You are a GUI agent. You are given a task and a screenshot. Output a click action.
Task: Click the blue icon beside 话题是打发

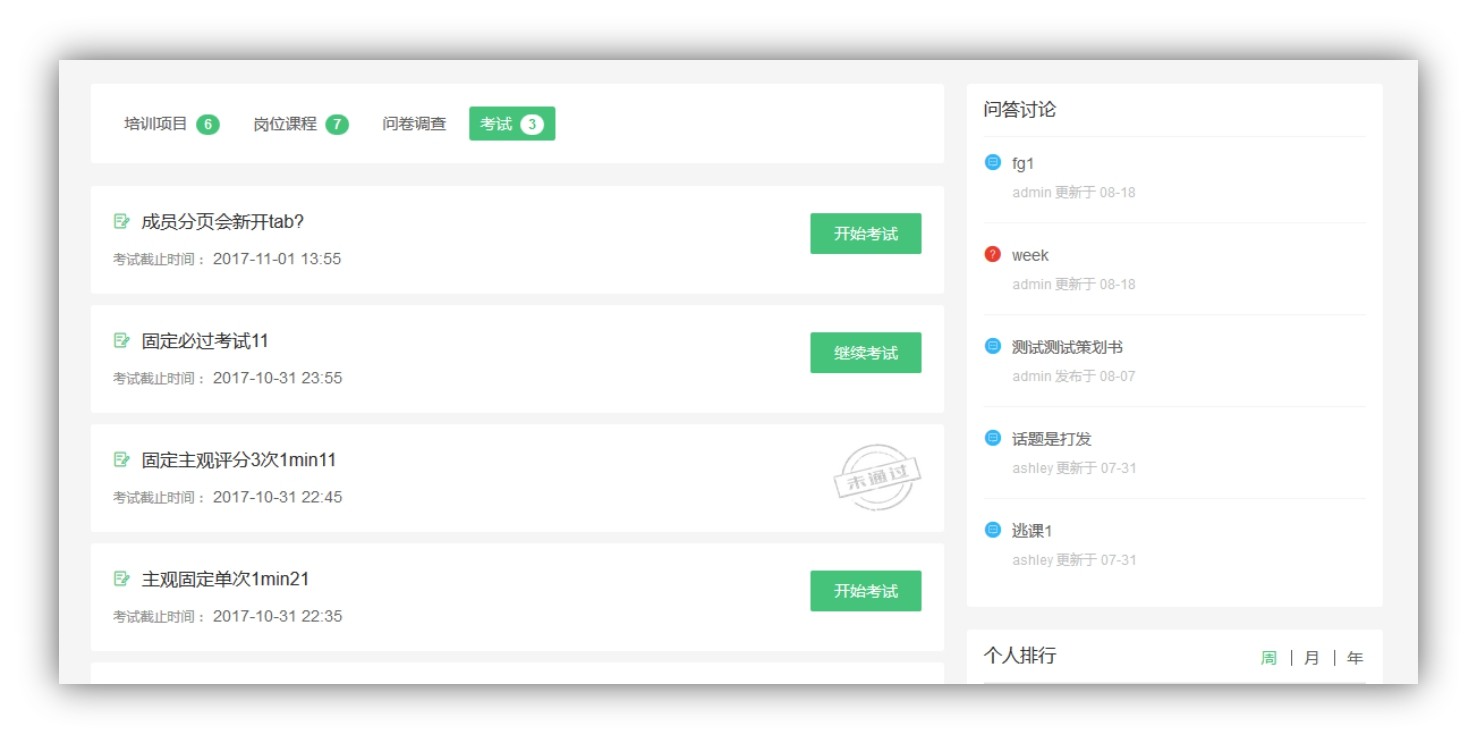pyautogui.click(x=991, y=437)
